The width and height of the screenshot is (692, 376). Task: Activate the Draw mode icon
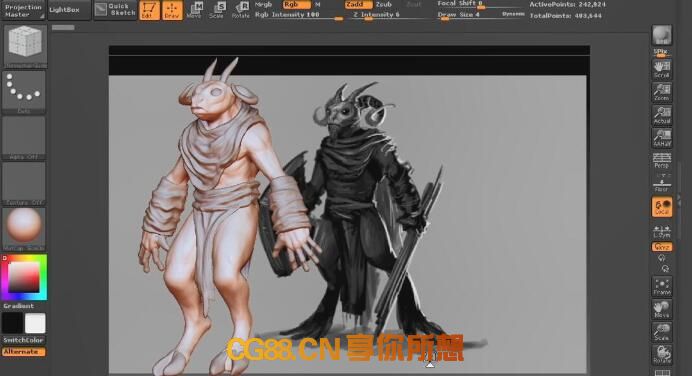(172, 10)
